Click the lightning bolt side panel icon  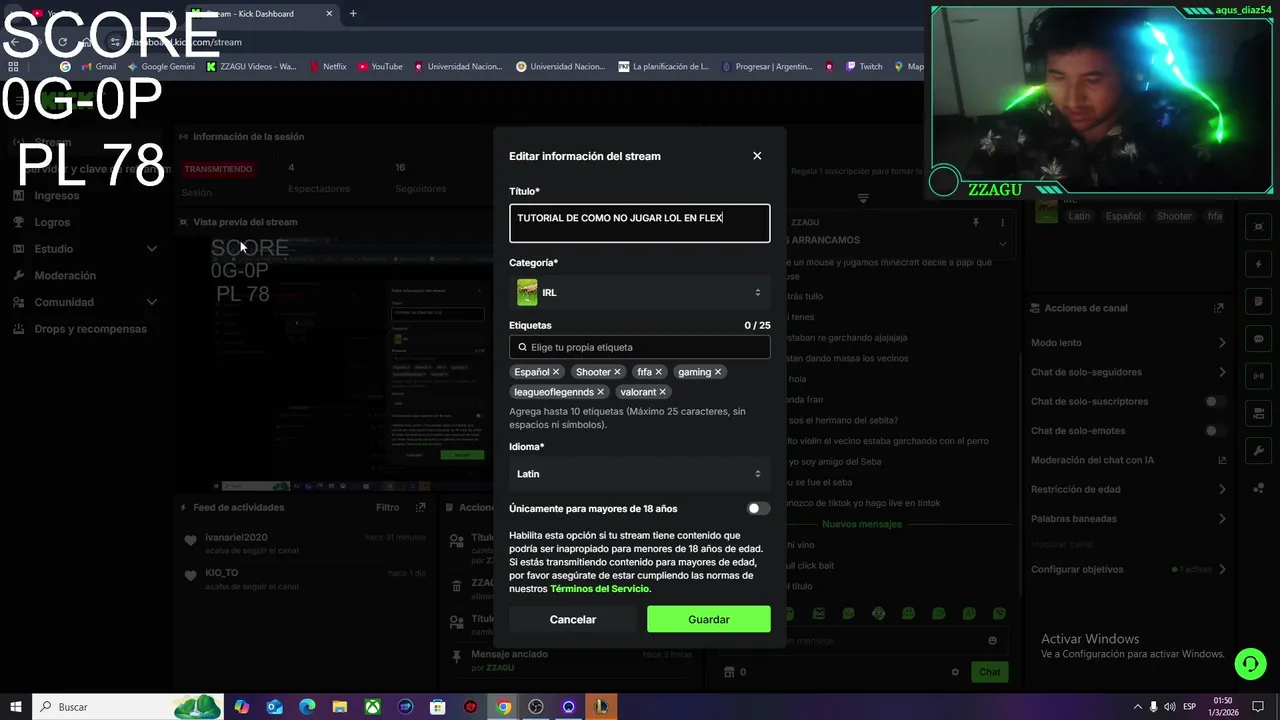pos(1259,264)
